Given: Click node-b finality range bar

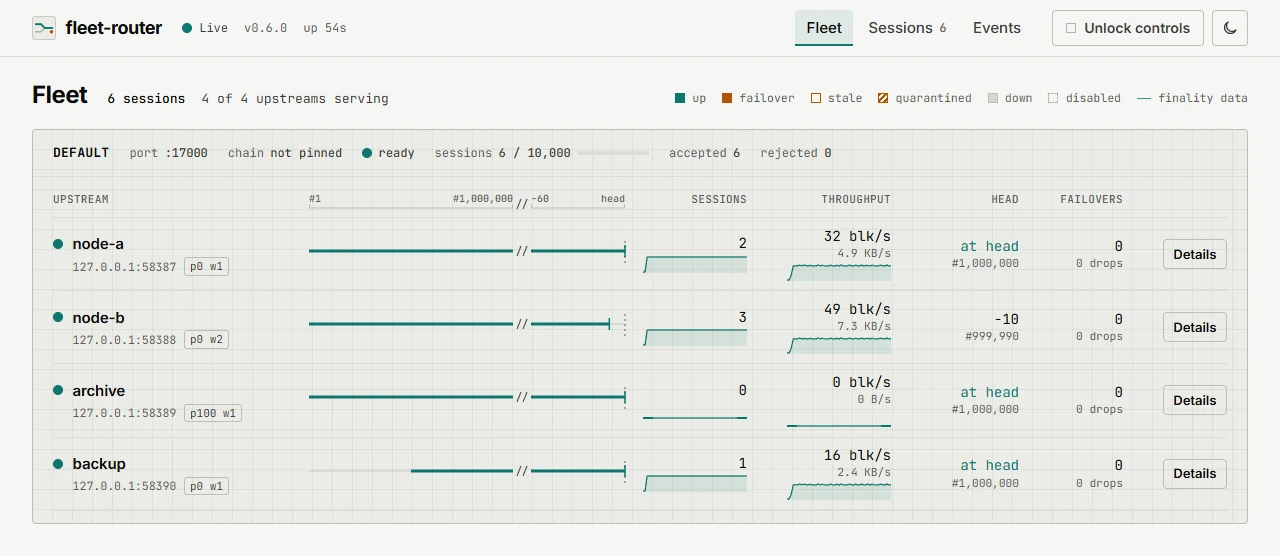Looking at the screenshot, I should click(467, 324).
